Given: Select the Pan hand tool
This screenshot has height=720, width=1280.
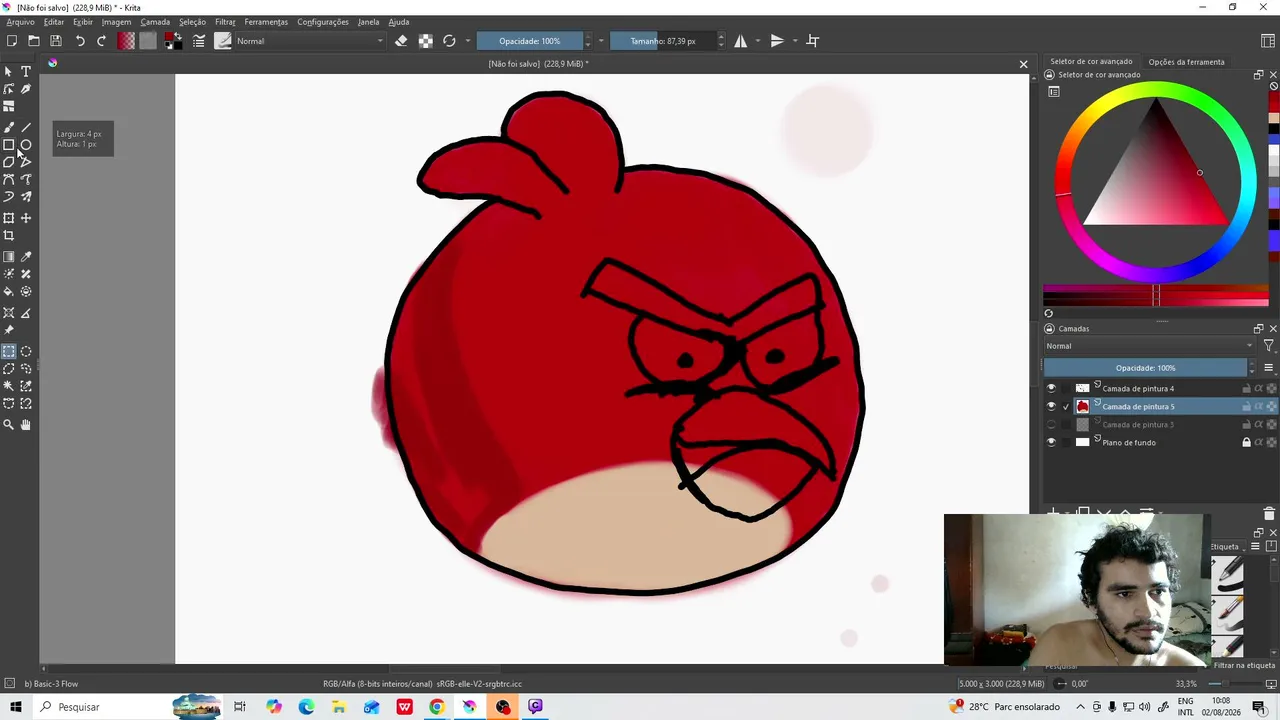Looking at the screenshot, I should pos(26,425).
